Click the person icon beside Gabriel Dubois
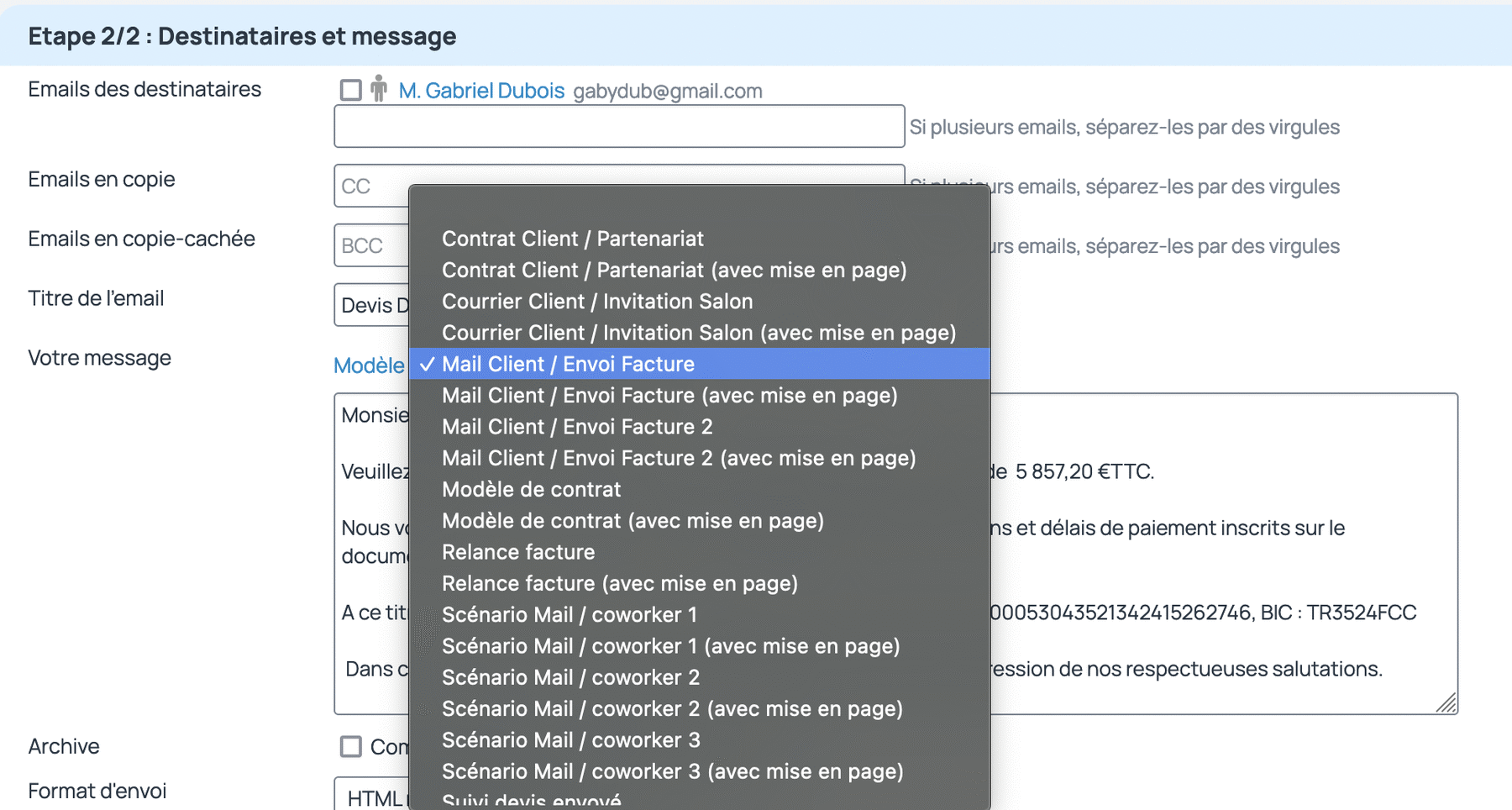This screenshot has height=810, width=1512. tap(379, 88)
